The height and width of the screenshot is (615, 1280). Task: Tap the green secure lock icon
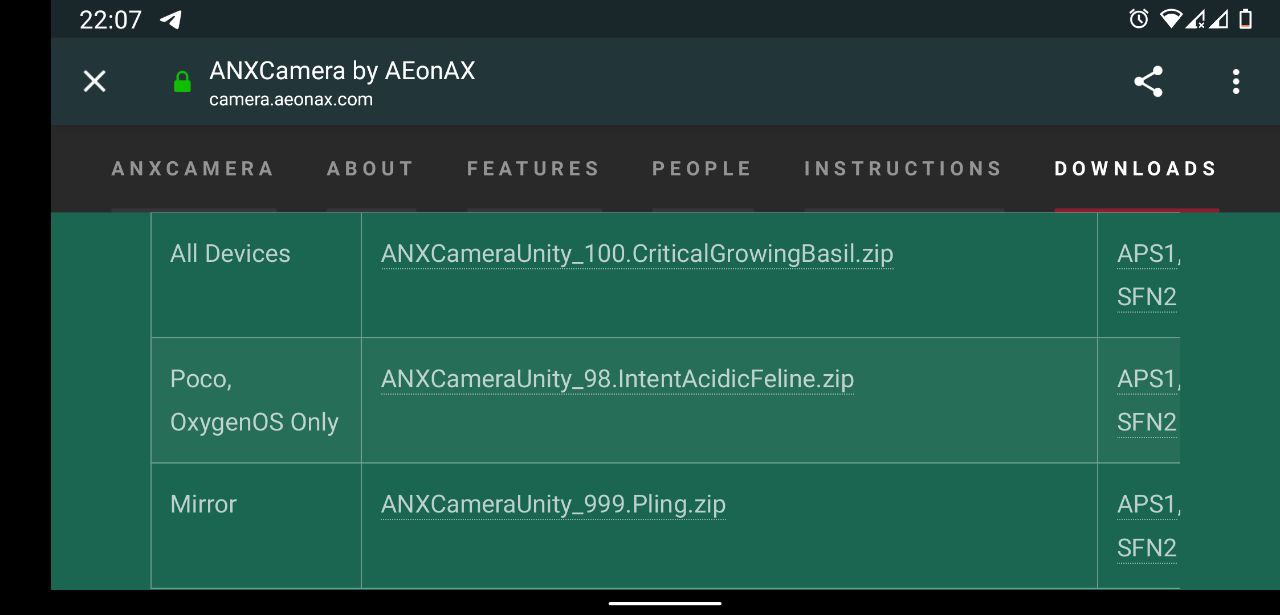(x=182, y=82)
